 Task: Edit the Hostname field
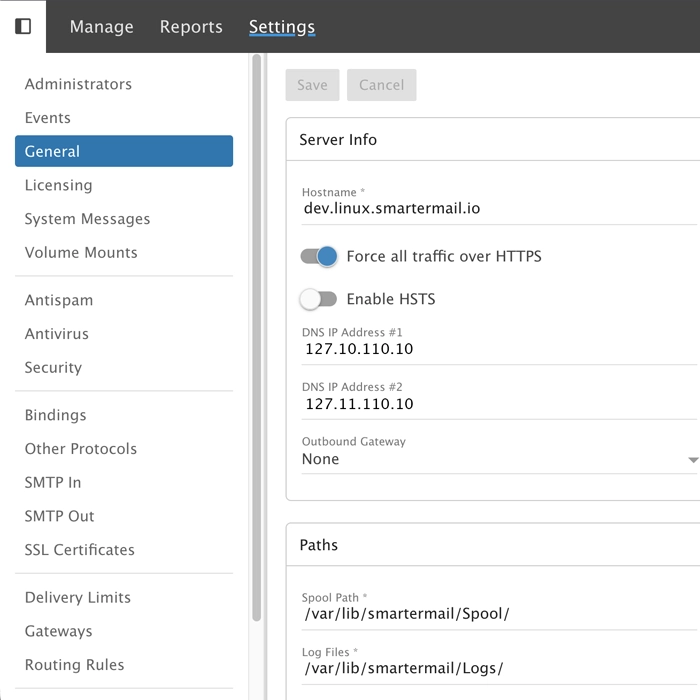point(500,208)
